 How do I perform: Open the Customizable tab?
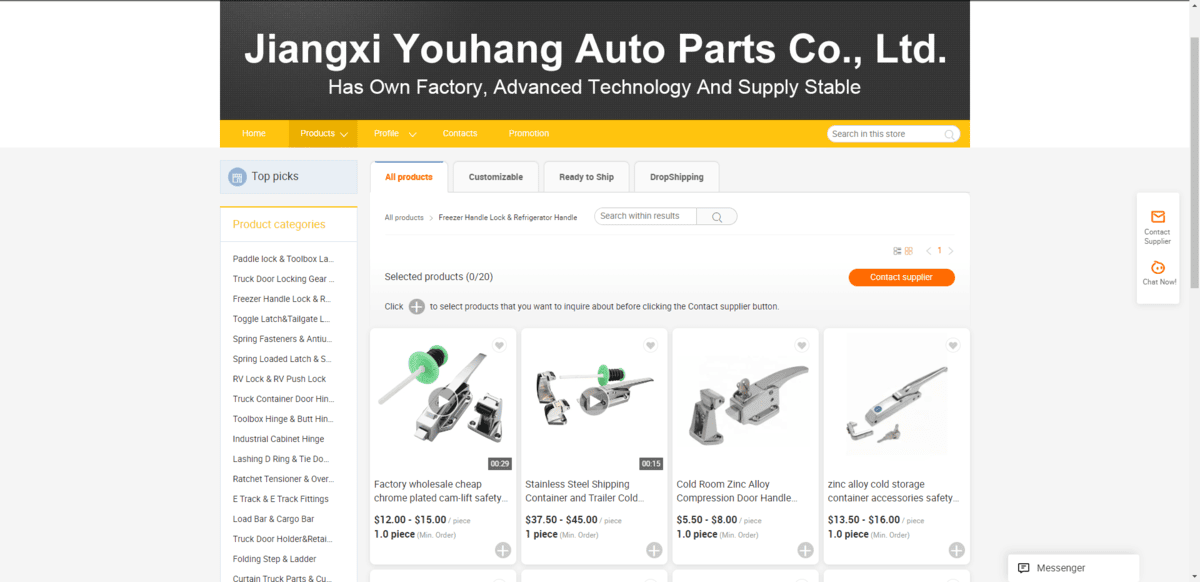[496, 177]
